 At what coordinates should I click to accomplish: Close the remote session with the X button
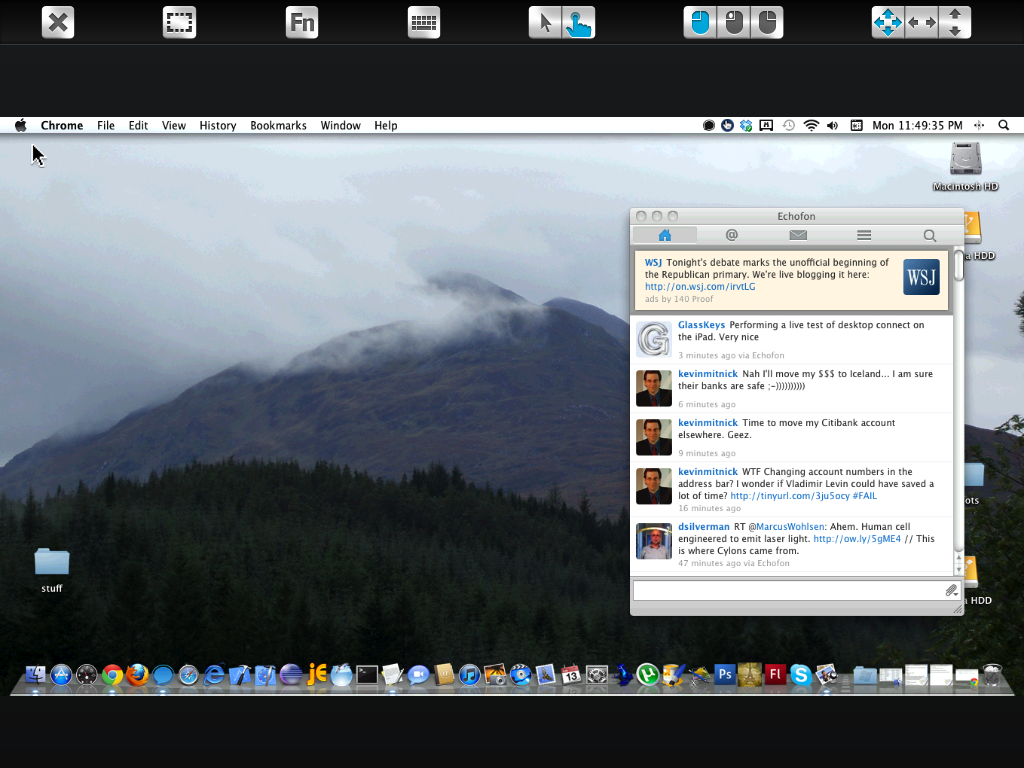click(58, 22)
